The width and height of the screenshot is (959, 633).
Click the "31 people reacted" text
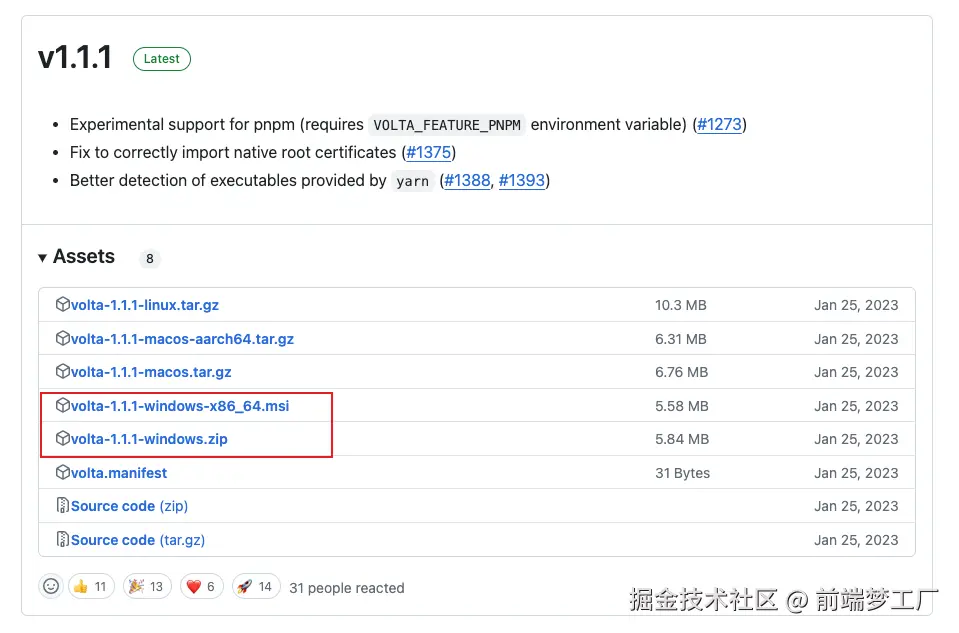point(347,588)
